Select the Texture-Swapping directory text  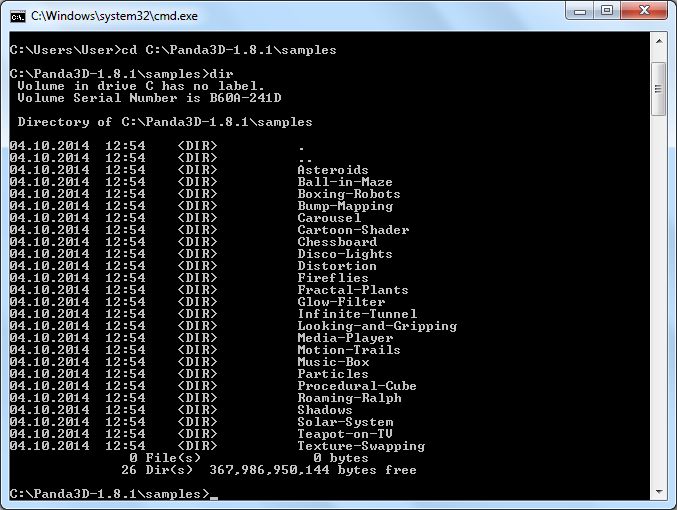coord(361,446)
